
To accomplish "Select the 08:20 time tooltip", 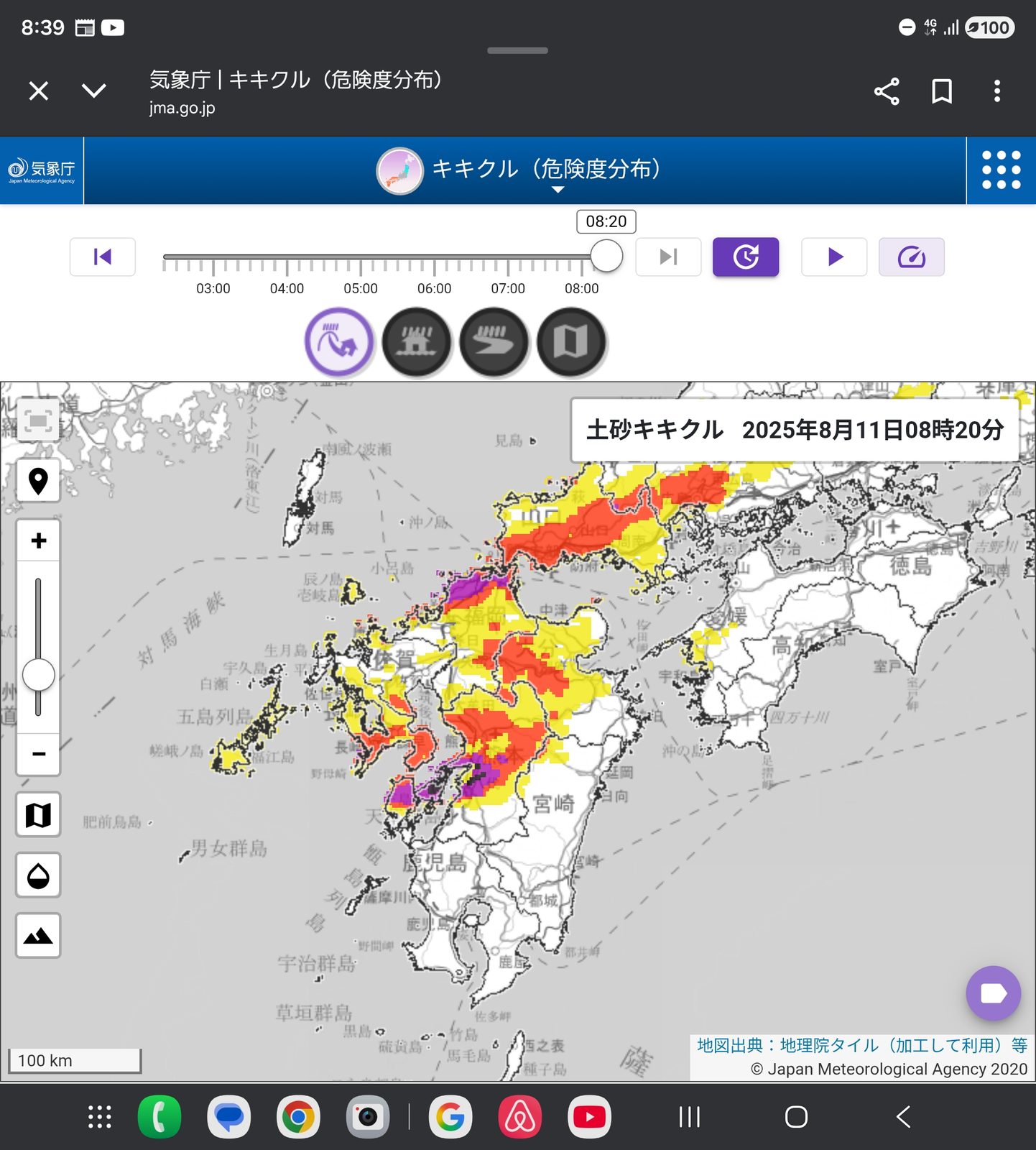I will [x=606, y=221].
